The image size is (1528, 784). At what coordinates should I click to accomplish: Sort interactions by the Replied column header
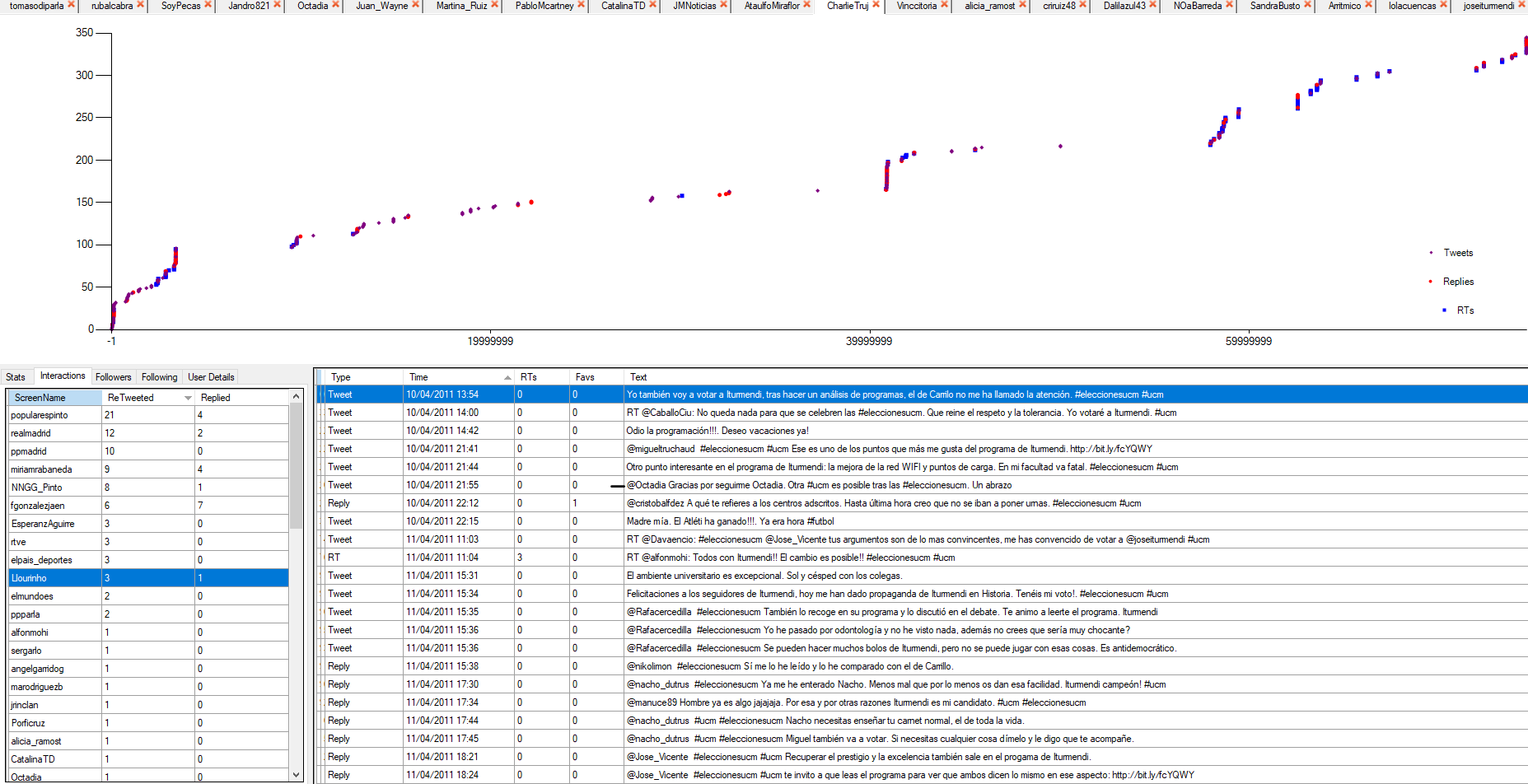[x=216, y=398]
